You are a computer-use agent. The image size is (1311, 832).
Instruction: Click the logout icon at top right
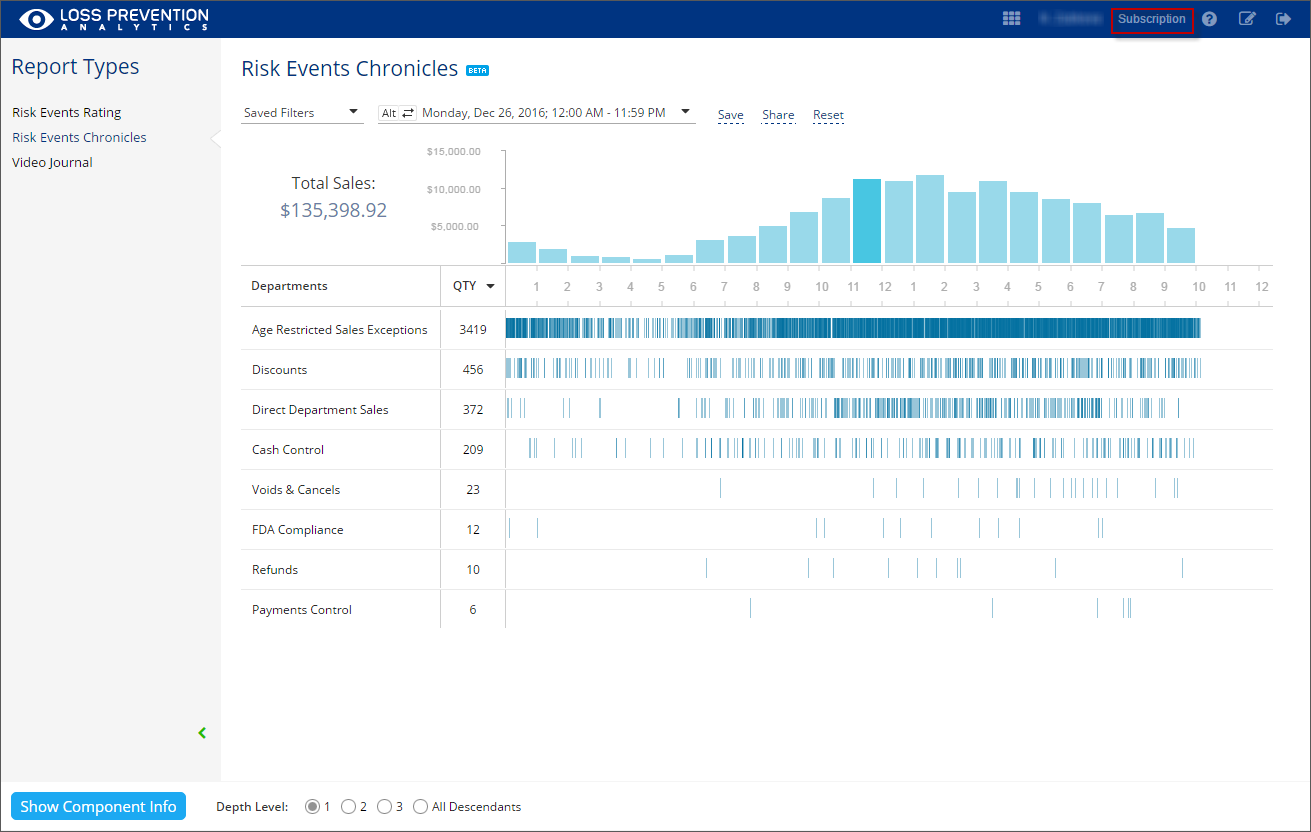pyautogui.click(x=1283, y=18)
